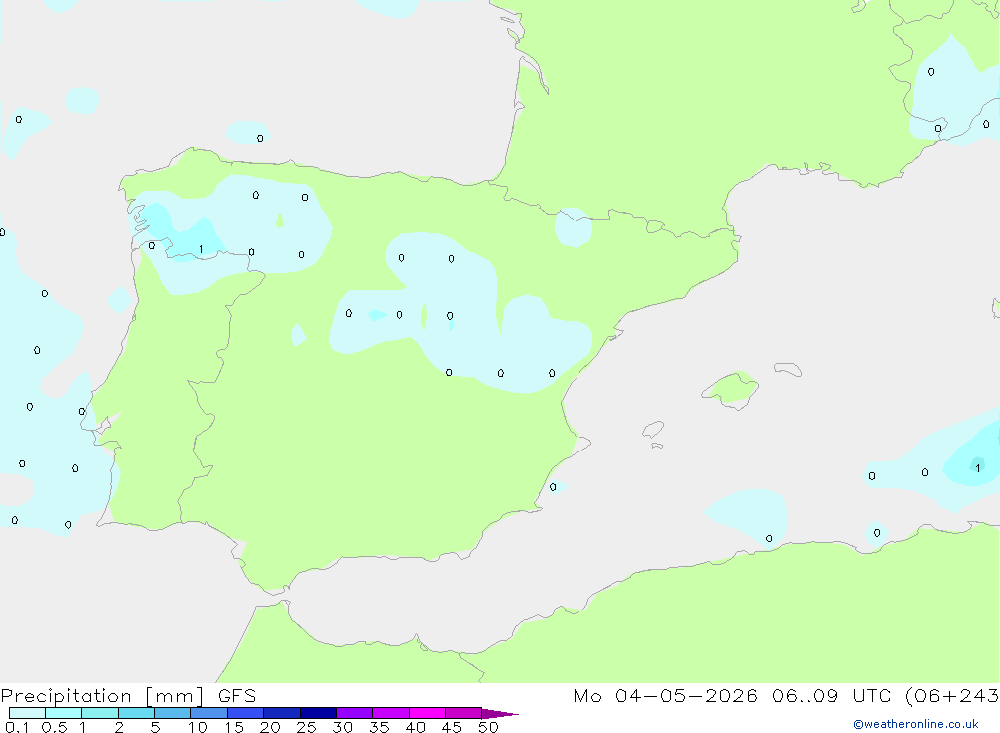Pick the magenta swatch between 40 and 45

[427, 713]
